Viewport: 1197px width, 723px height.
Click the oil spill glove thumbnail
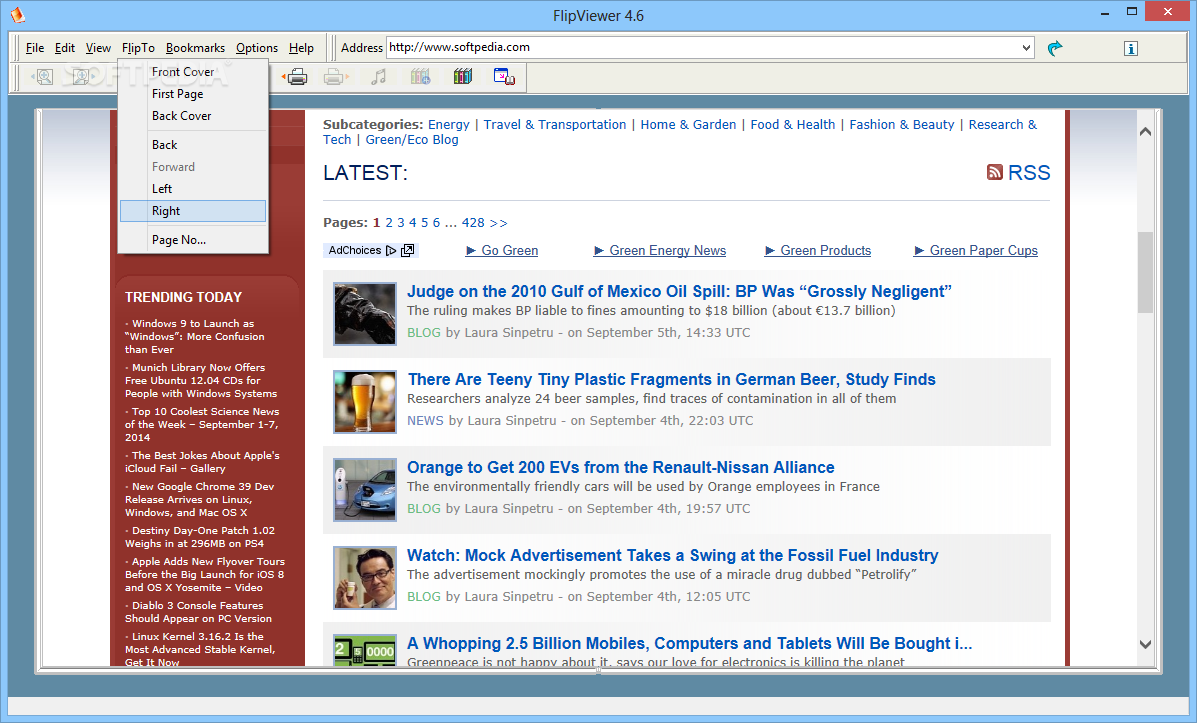click(365, 314)
